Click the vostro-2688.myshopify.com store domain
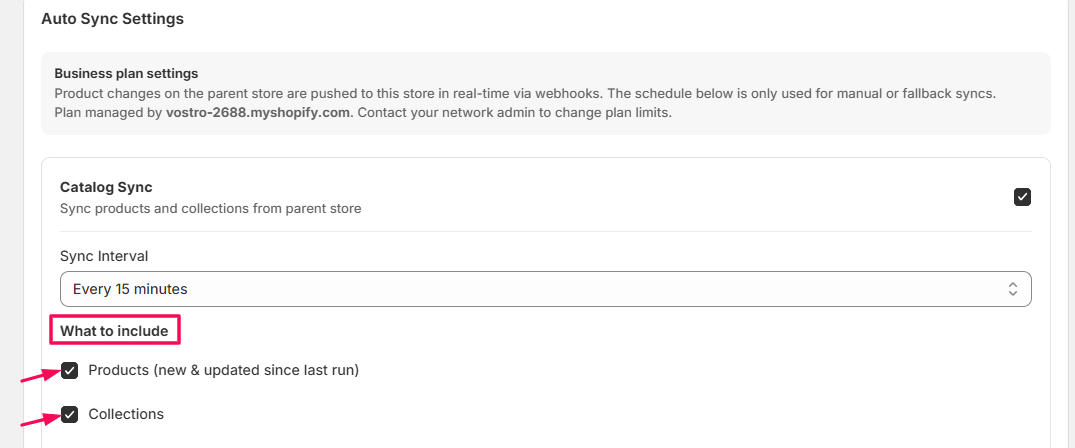 [x=258, y=113]
